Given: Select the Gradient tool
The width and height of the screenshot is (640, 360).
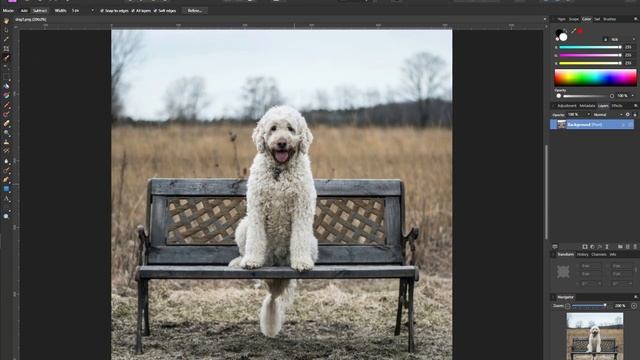Looking at the screenshot, I should (6, 95).
